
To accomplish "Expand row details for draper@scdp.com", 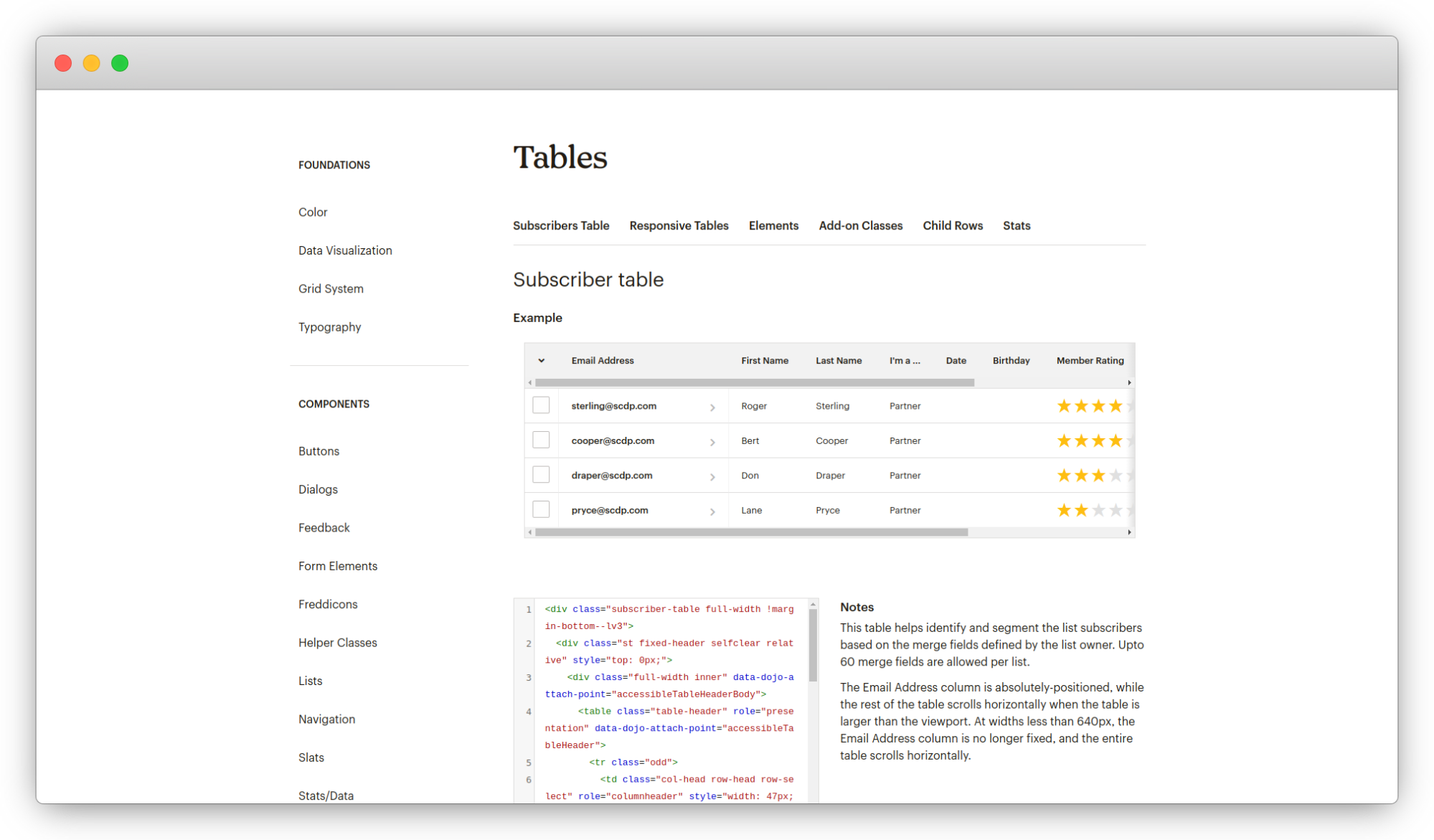I will (x=712, y=476).
